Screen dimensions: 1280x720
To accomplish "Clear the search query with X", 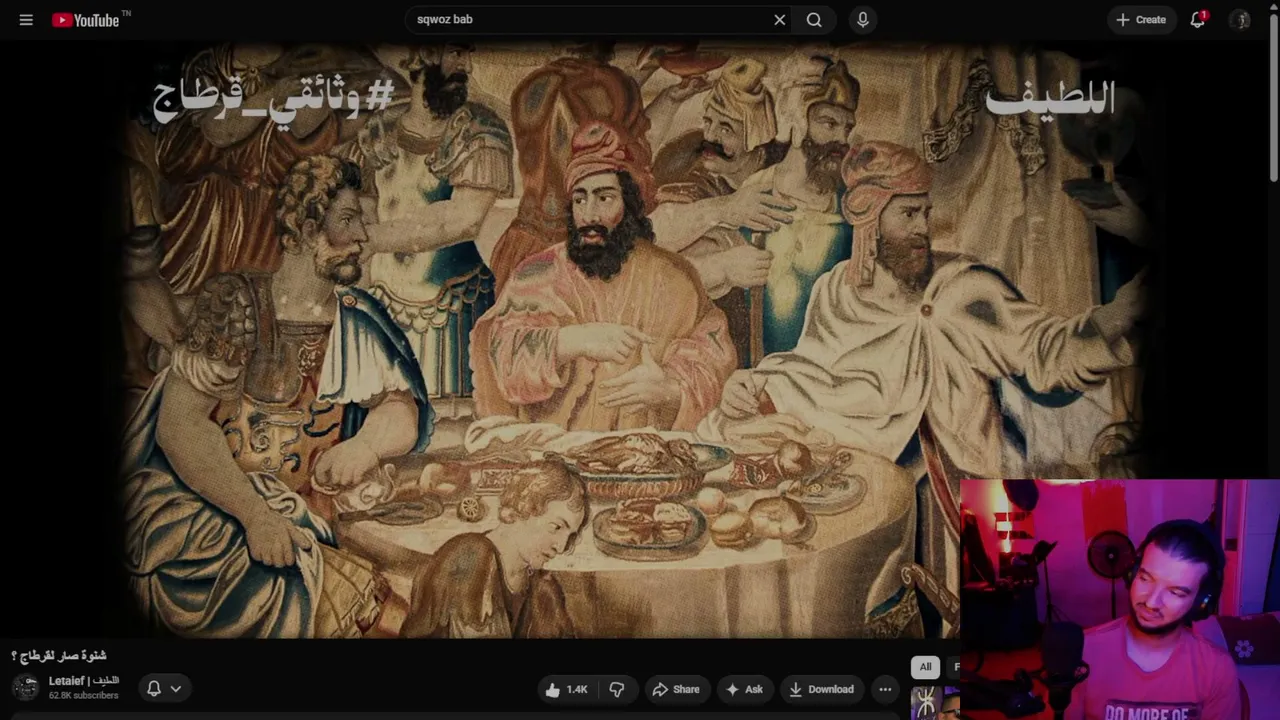I will [x=780, y=20].
